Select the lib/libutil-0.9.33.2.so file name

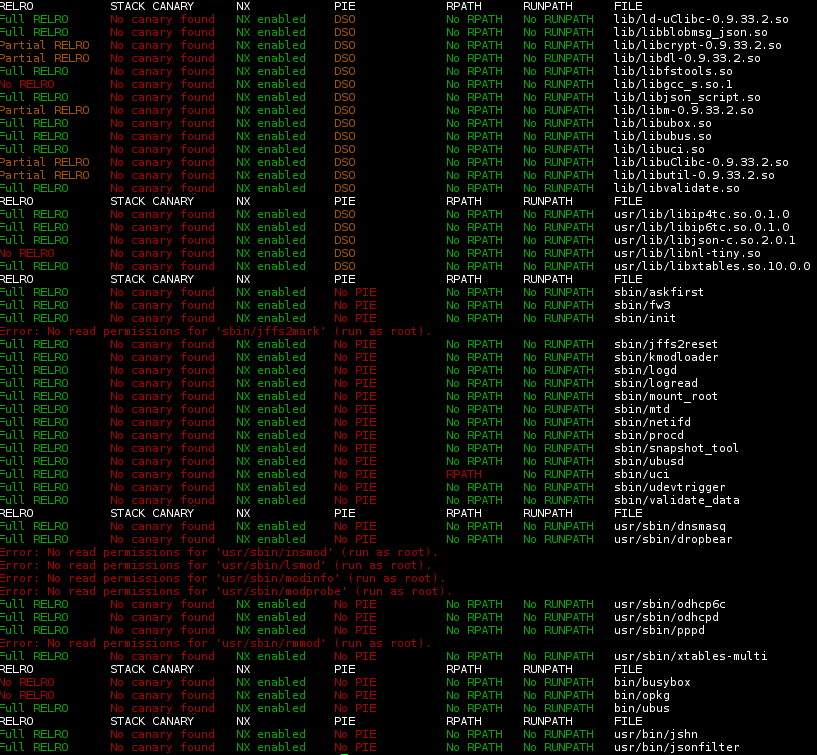694,176
